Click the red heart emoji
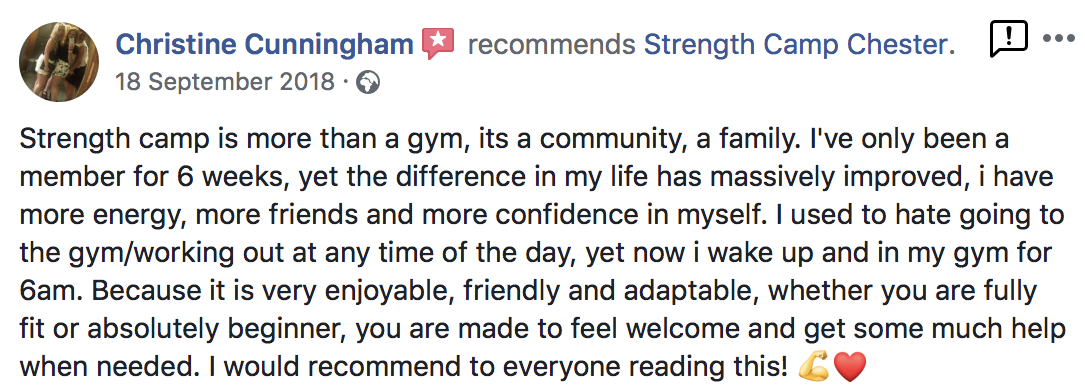1085x388 pixels. point(849,367)
